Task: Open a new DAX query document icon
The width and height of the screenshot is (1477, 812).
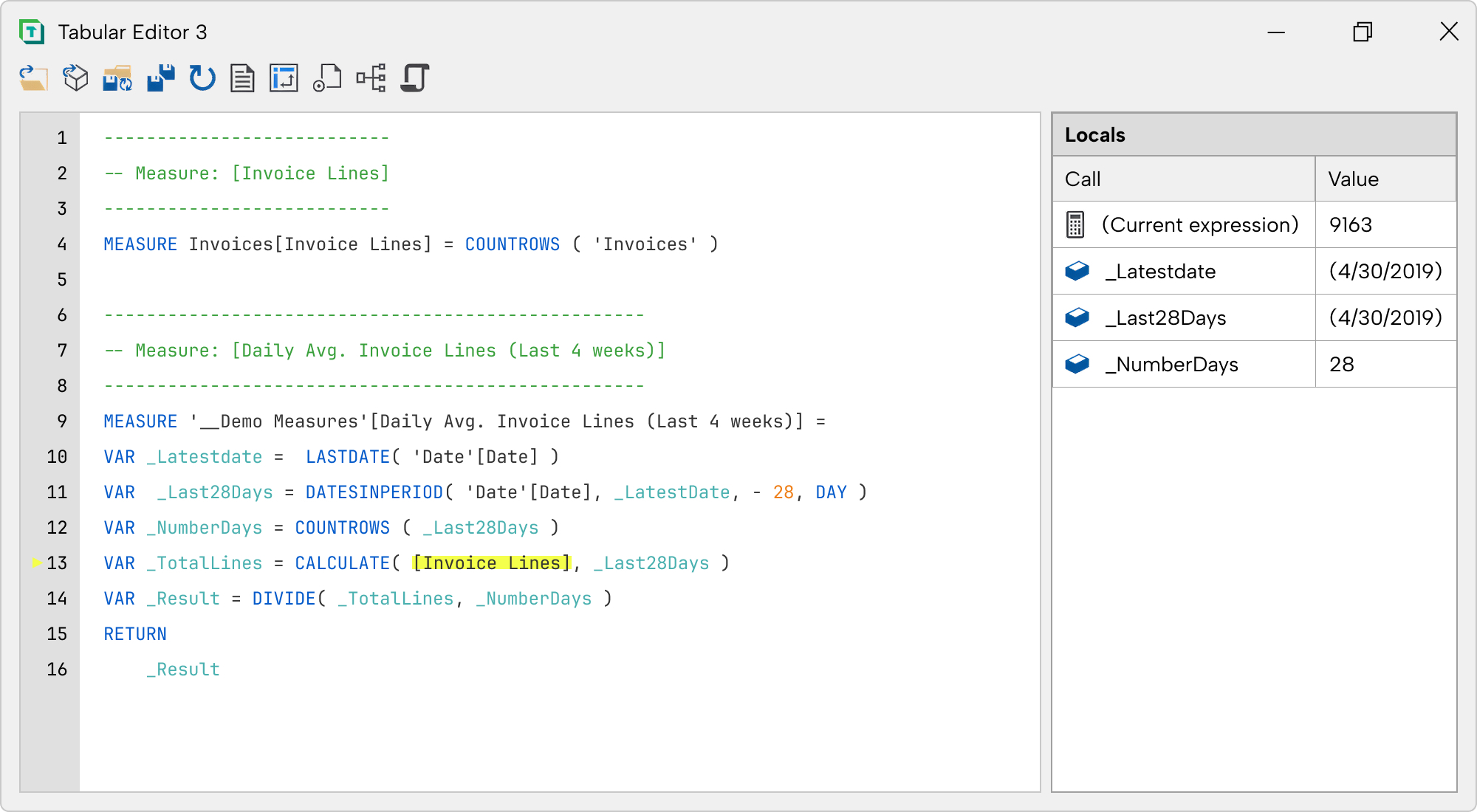Action: click(242, 78)
